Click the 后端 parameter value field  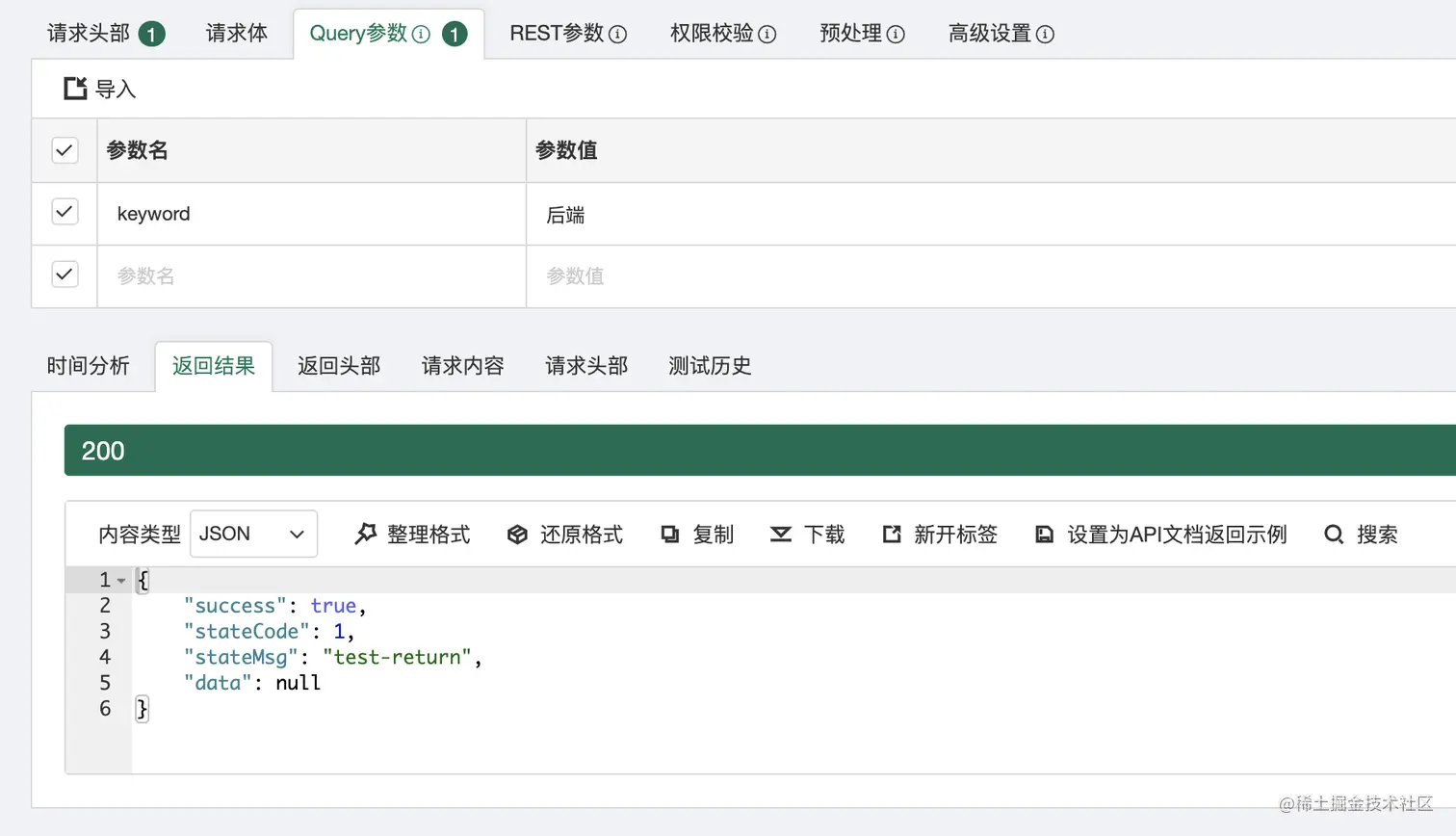tap(674, 213)
